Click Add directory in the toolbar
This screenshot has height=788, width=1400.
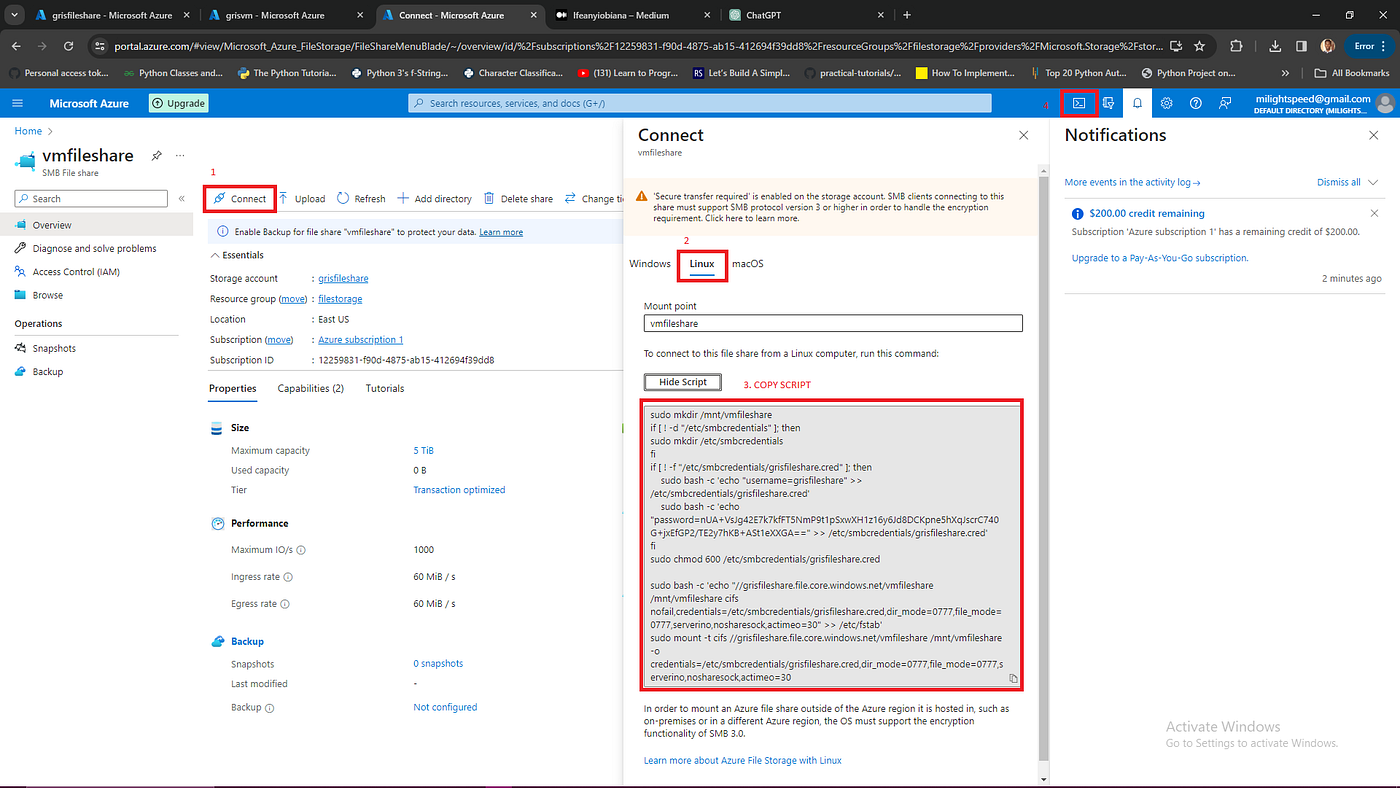(435, 198)
